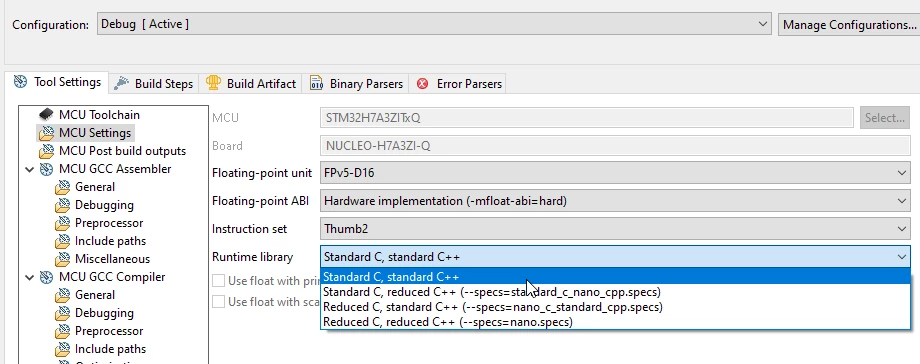This screenshot has height=364, width=920.
Task: Click the MCU GCC Compiler tool icon
Action: coord(46,277)
